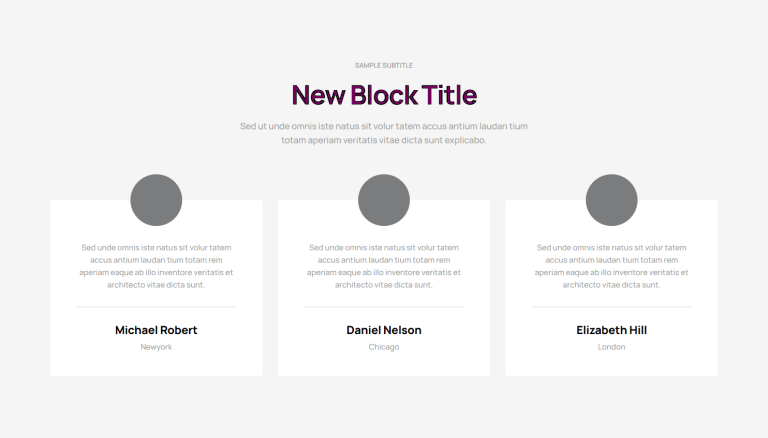Click the Daniel Nelson name
Viewport: 768px width, 438px height.
[x=384, y=330]
